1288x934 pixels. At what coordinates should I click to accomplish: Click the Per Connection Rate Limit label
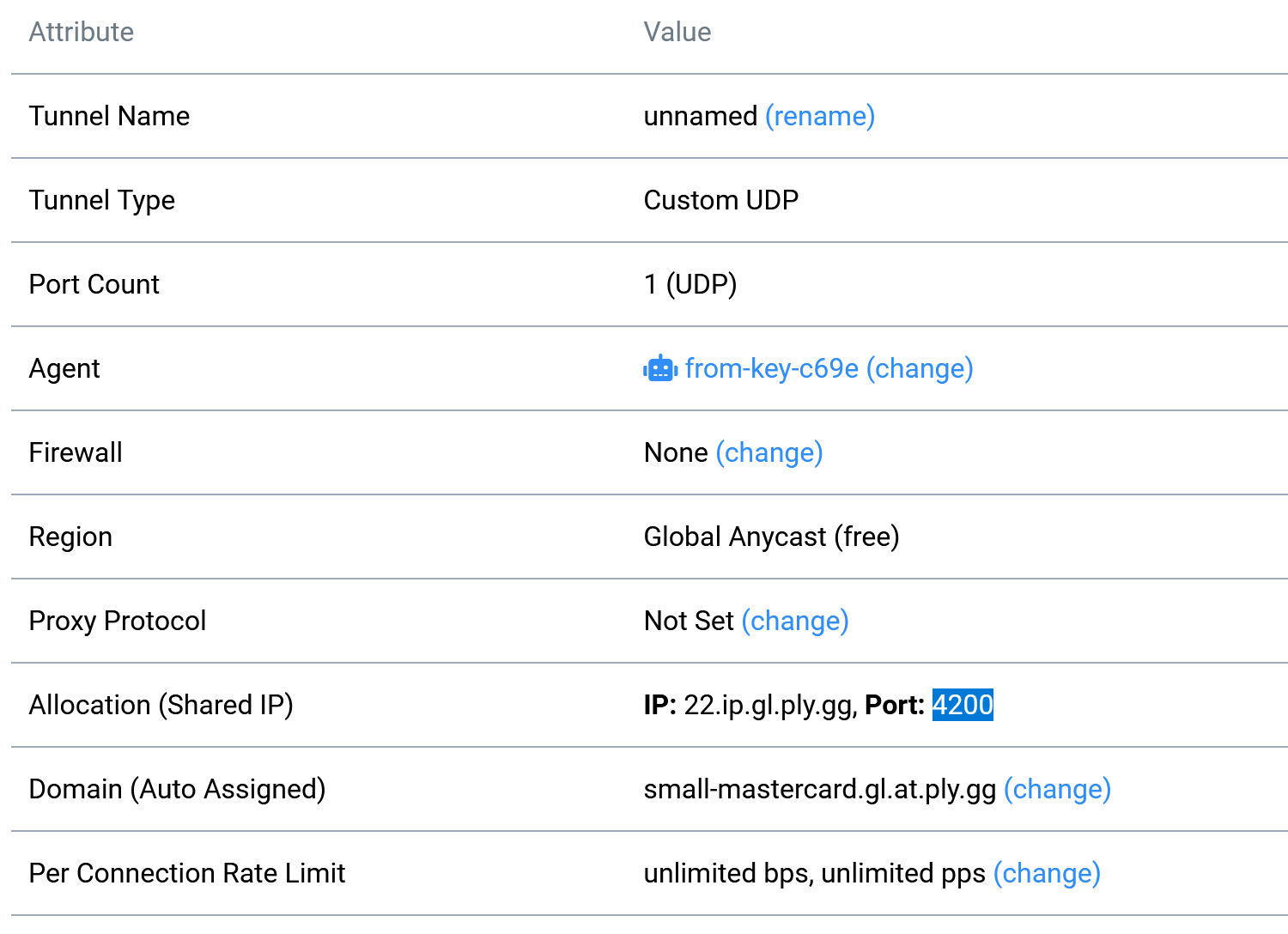[x=187, y=873]
